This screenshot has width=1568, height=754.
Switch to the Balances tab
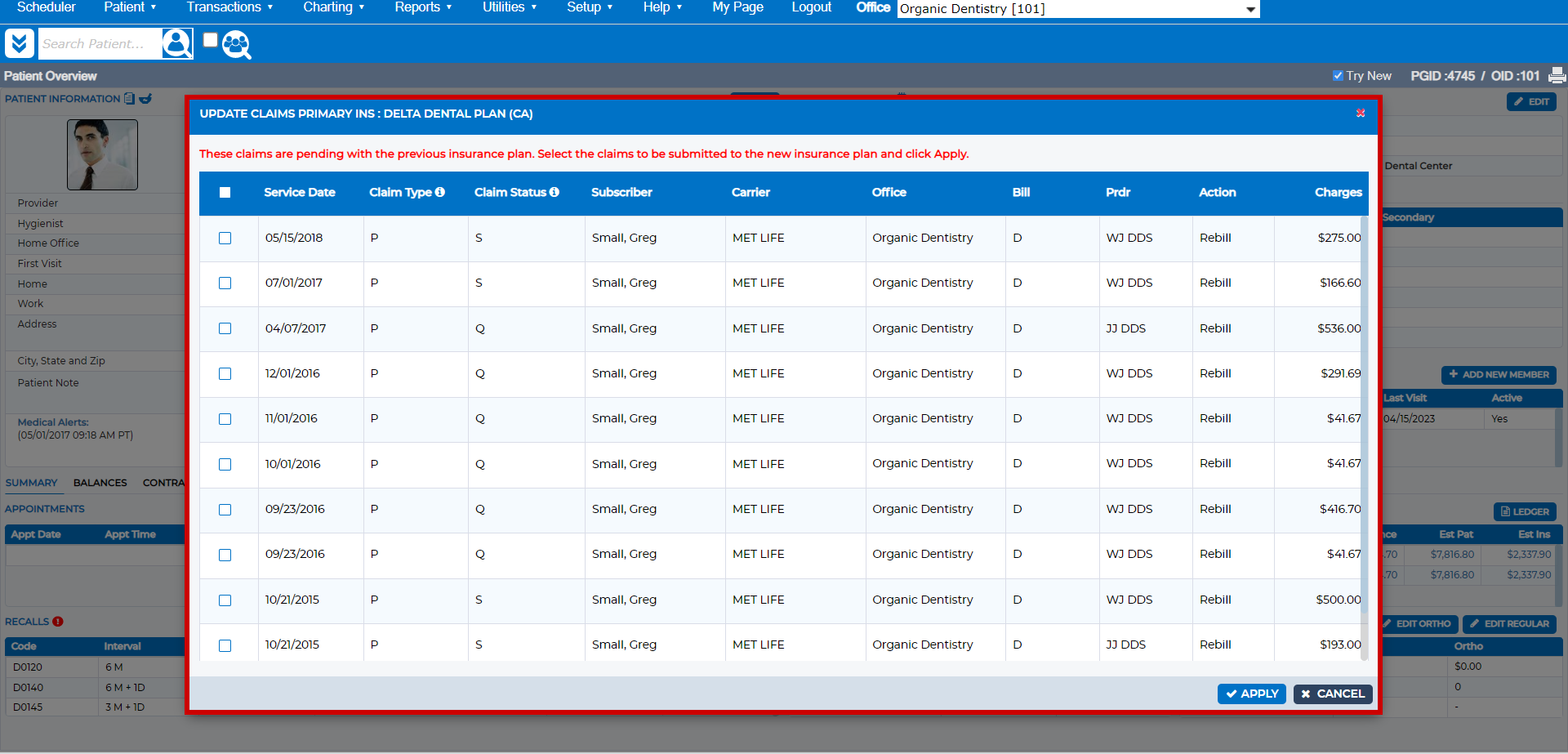[100, 483]
